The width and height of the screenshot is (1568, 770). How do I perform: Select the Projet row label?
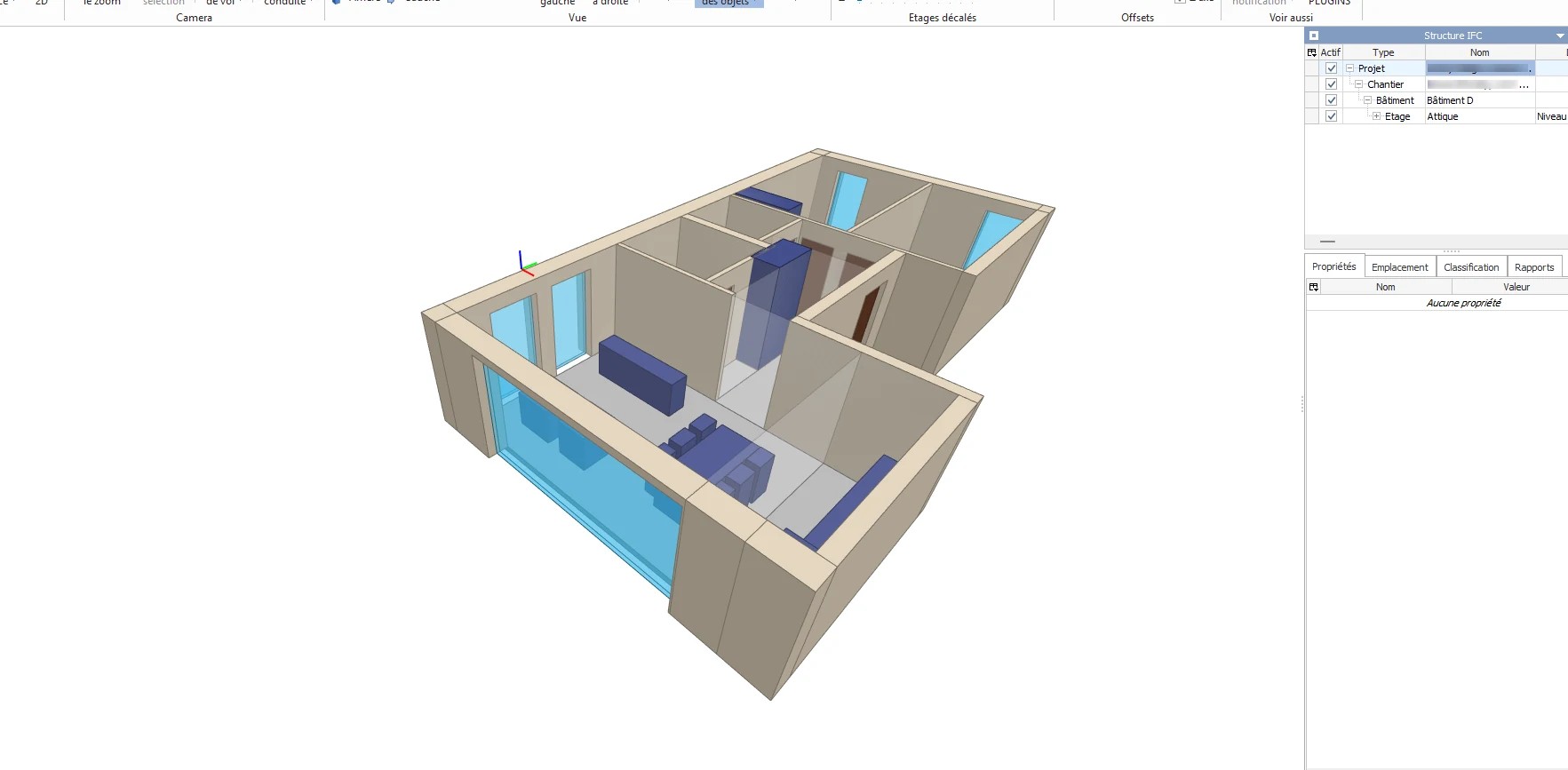(x=1371, y=68)
